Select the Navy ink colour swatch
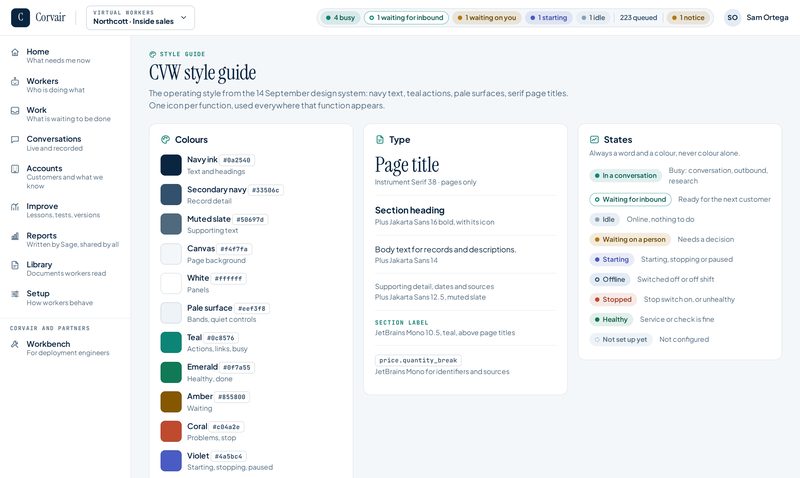This screenshot has height=478, width=800. pyautogui.click(x=171, y=165)
